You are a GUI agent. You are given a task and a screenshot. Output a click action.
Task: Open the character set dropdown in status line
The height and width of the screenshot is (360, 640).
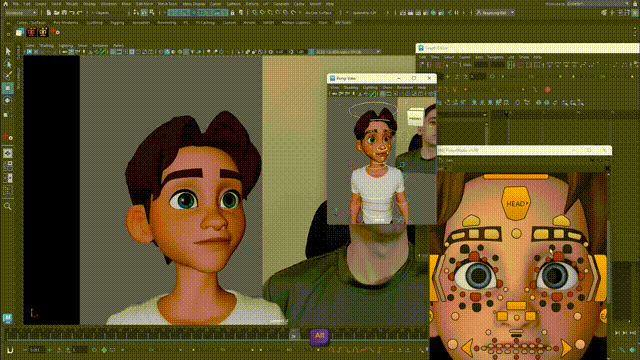click(495, 13)
